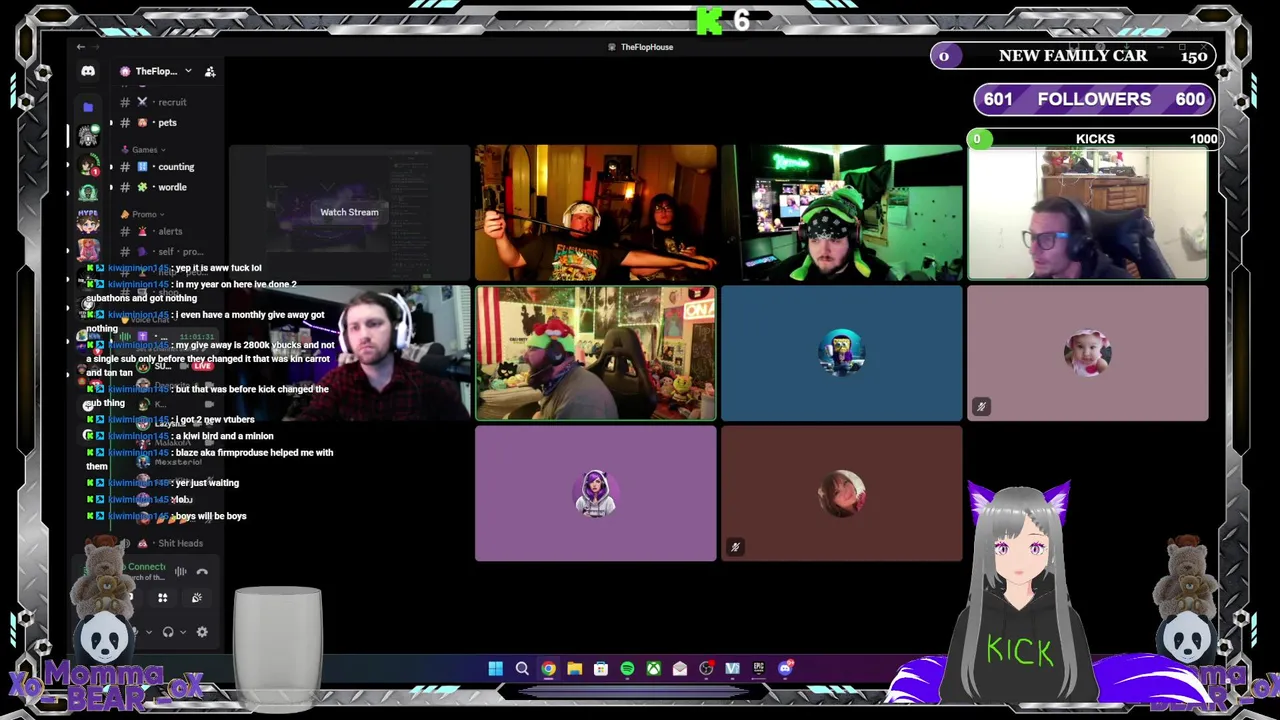
Task: Open OBS Studio from the taskbar
Action: coord(706,669)
